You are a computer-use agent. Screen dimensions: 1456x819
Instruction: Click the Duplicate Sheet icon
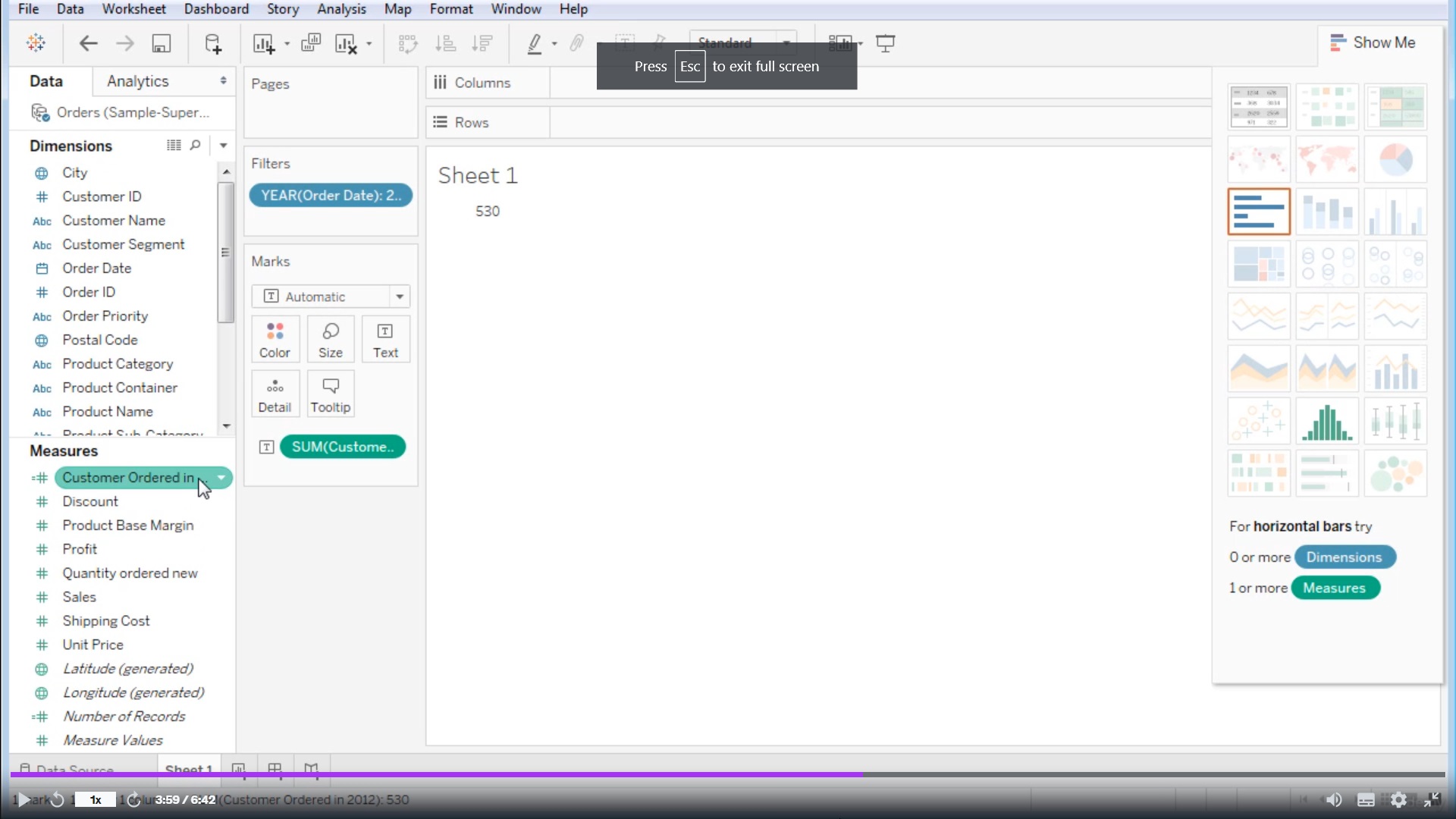[311, 43]
